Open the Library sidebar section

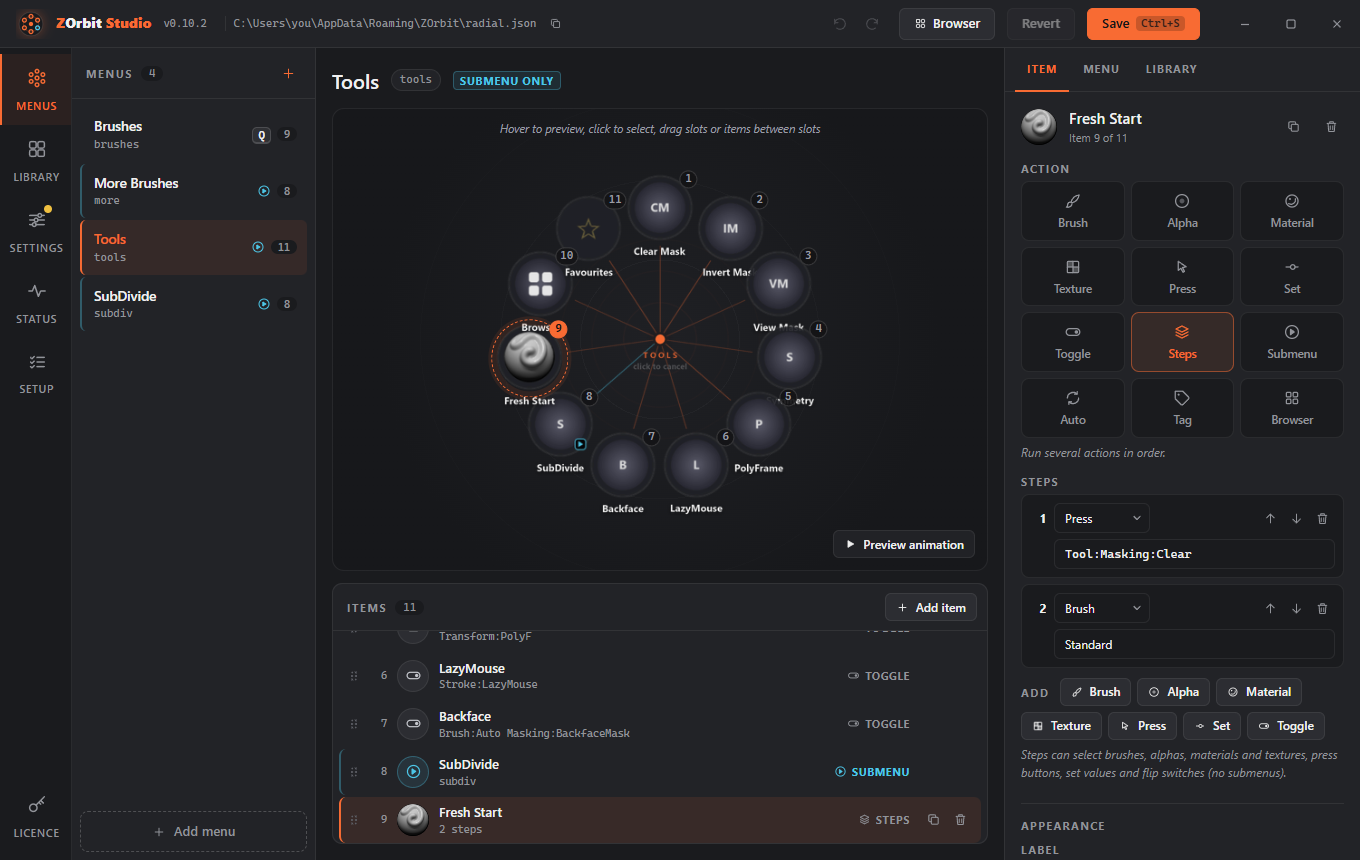[x=36, y=160]
